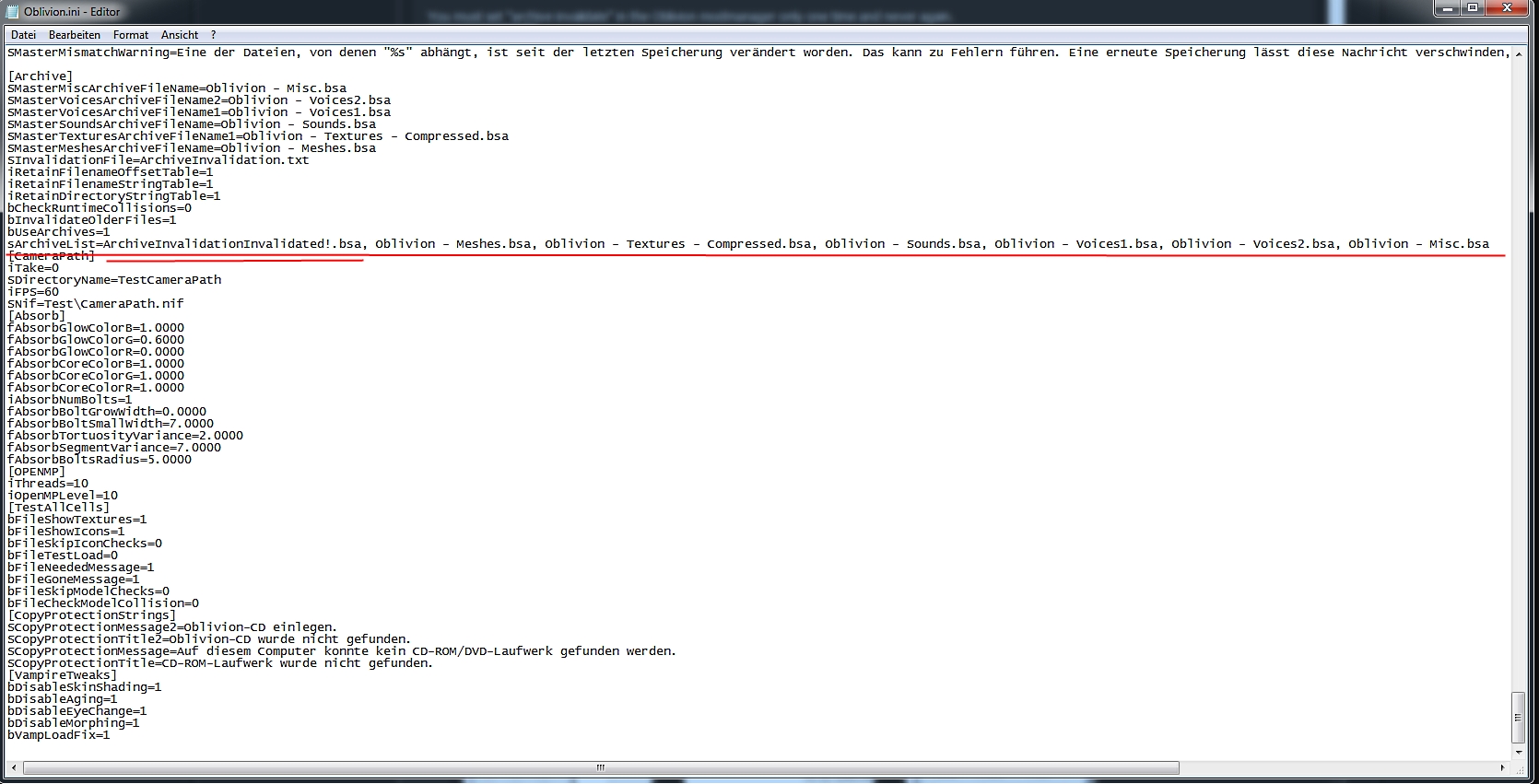Click the fAbsorbBoltsRadius=5.0000 line
This screenshot has height=784, width=1539.
point(100,460)
